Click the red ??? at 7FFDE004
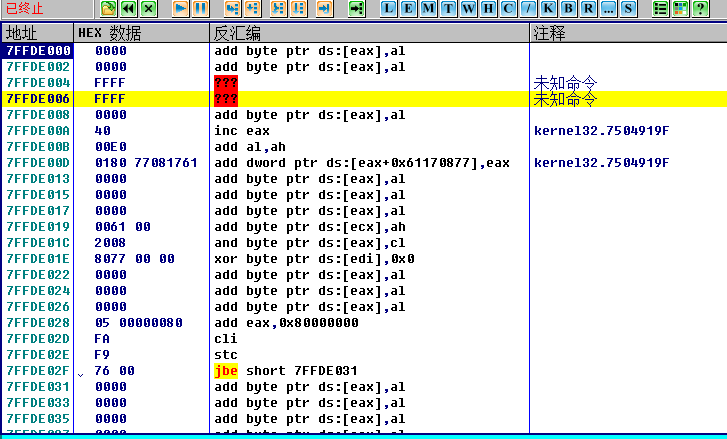The image size is (727, 439). [226, 83]
